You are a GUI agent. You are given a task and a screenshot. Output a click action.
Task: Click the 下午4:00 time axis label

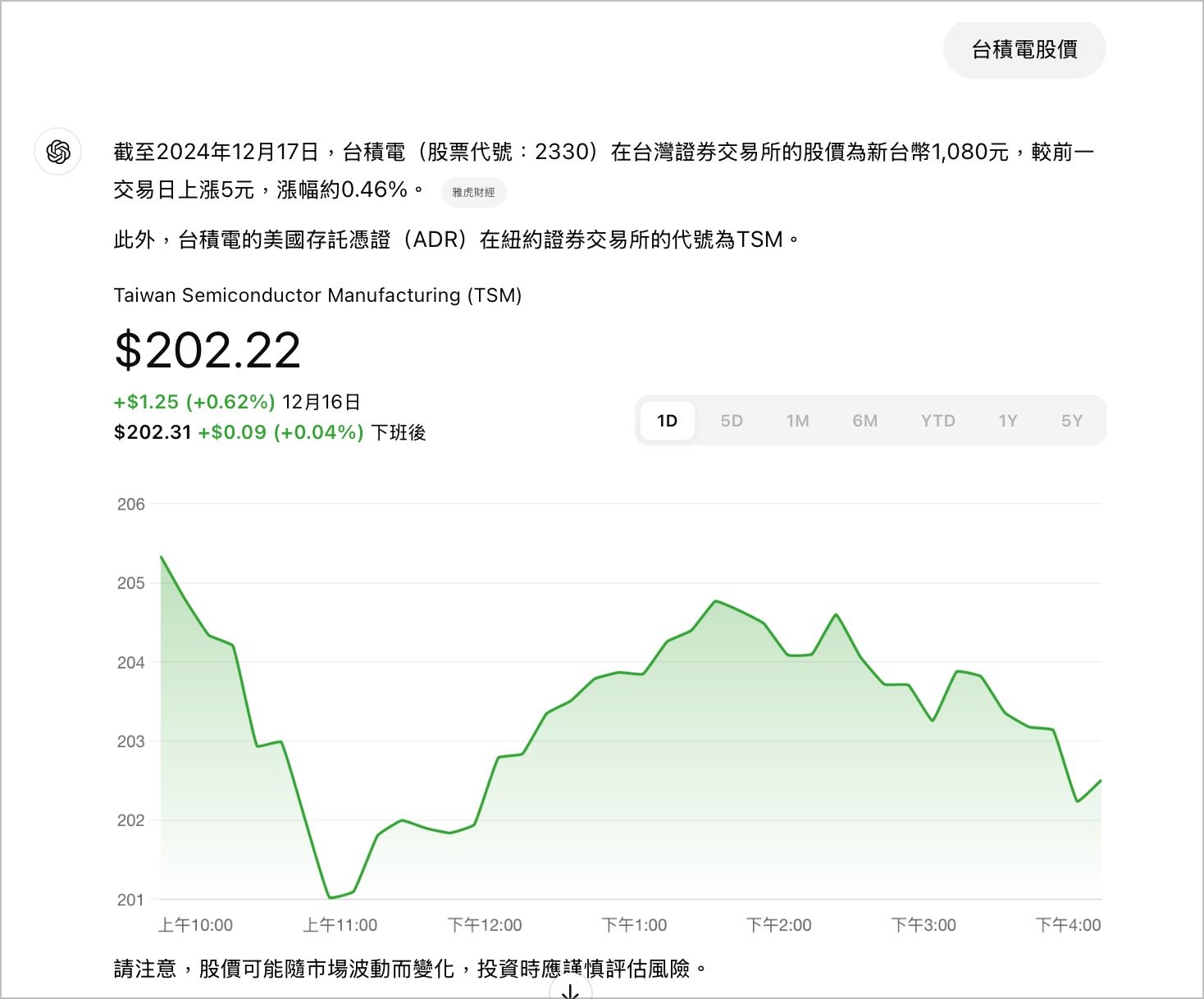click(x=1069, y=925)
